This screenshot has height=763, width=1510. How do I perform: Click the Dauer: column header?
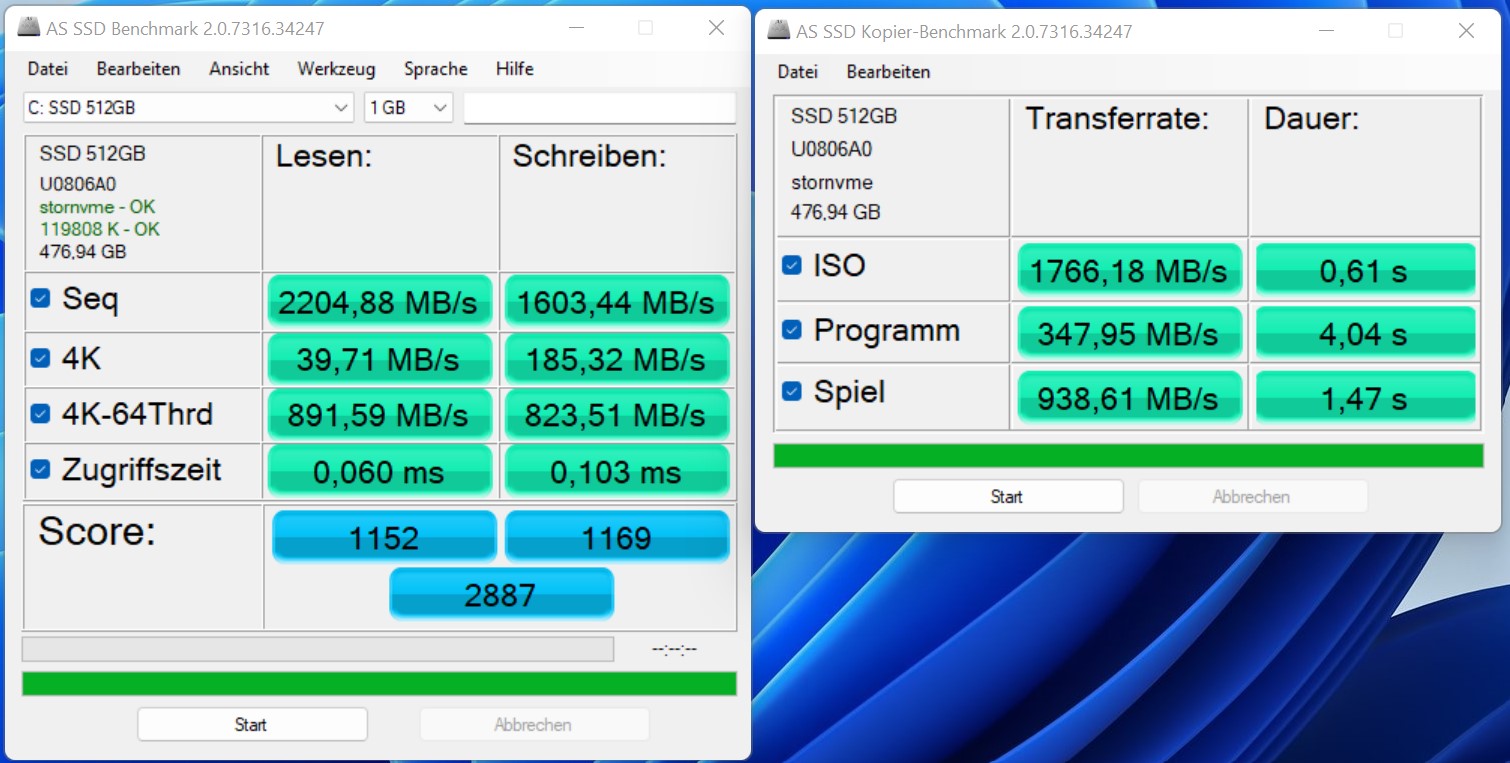[x=1311, y=119]
